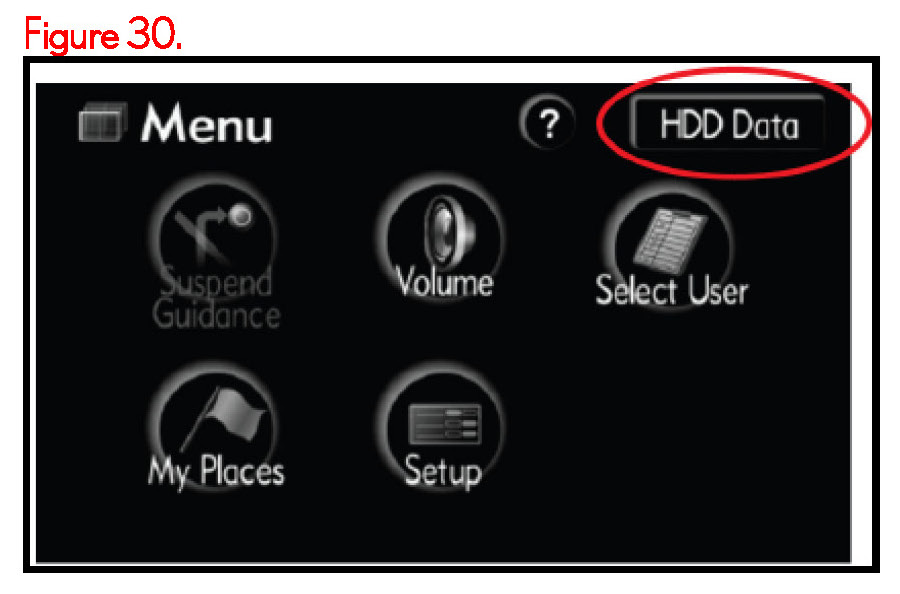
Task: Click the My Places text label
Action: [216, 472]
